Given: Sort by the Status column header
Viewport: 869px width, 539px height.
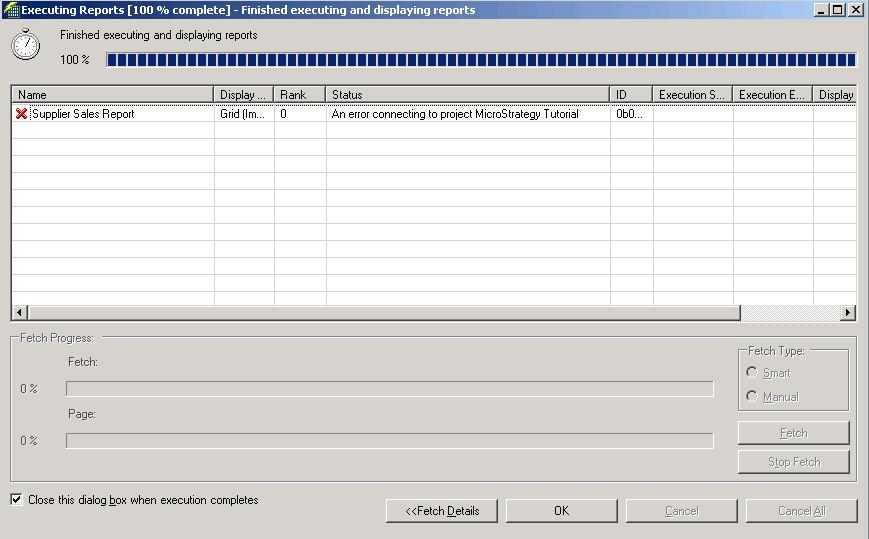Looking at the screenshot, I should tap(467, 95).
